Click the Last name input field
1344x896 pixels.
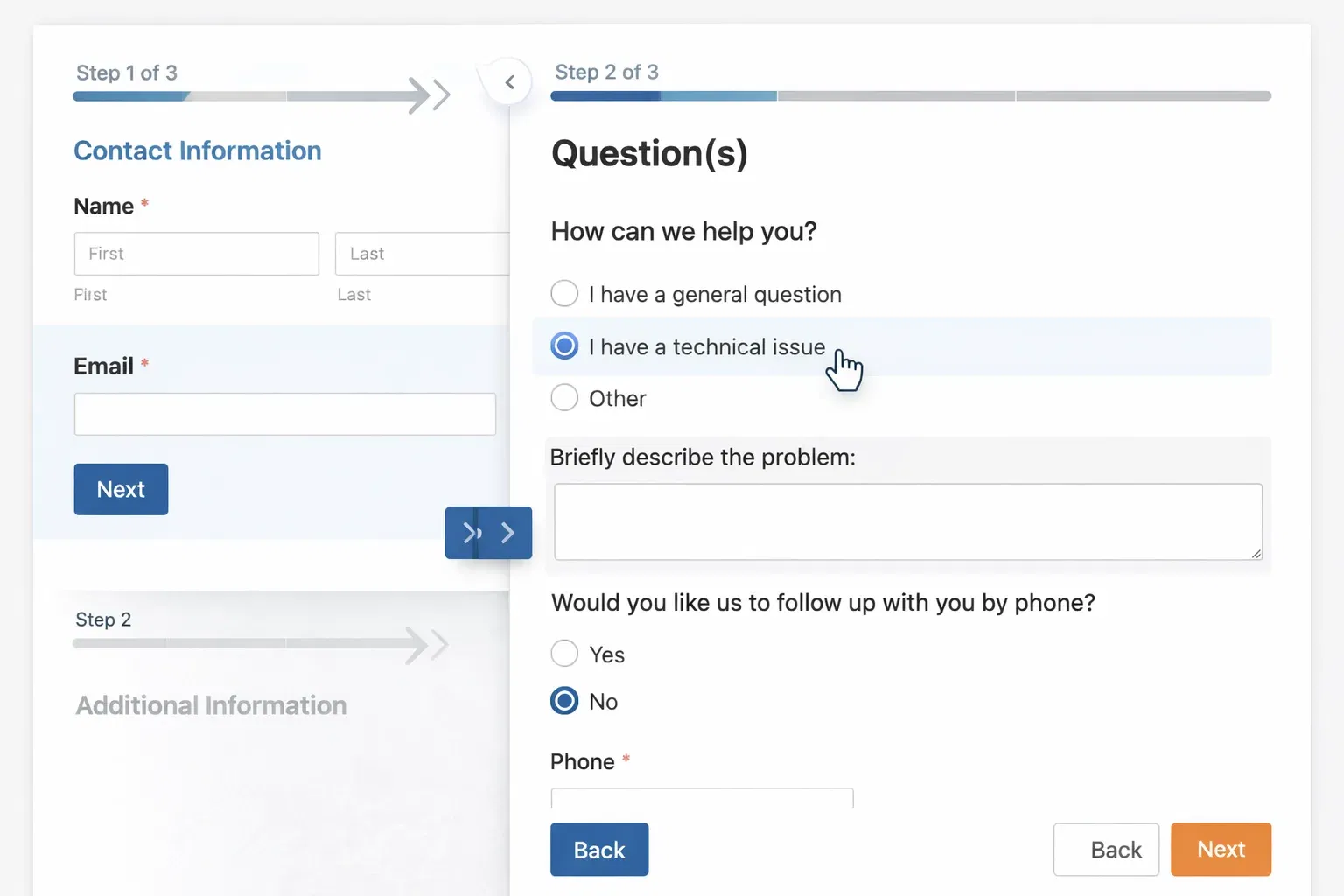point(423,254)
